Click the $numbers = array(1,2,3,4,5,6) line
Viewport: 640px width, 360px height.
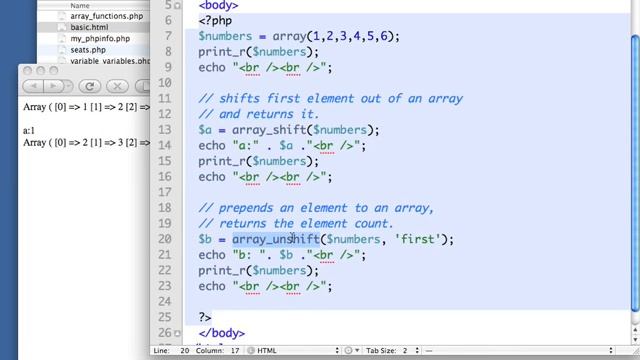coord(299,36)
